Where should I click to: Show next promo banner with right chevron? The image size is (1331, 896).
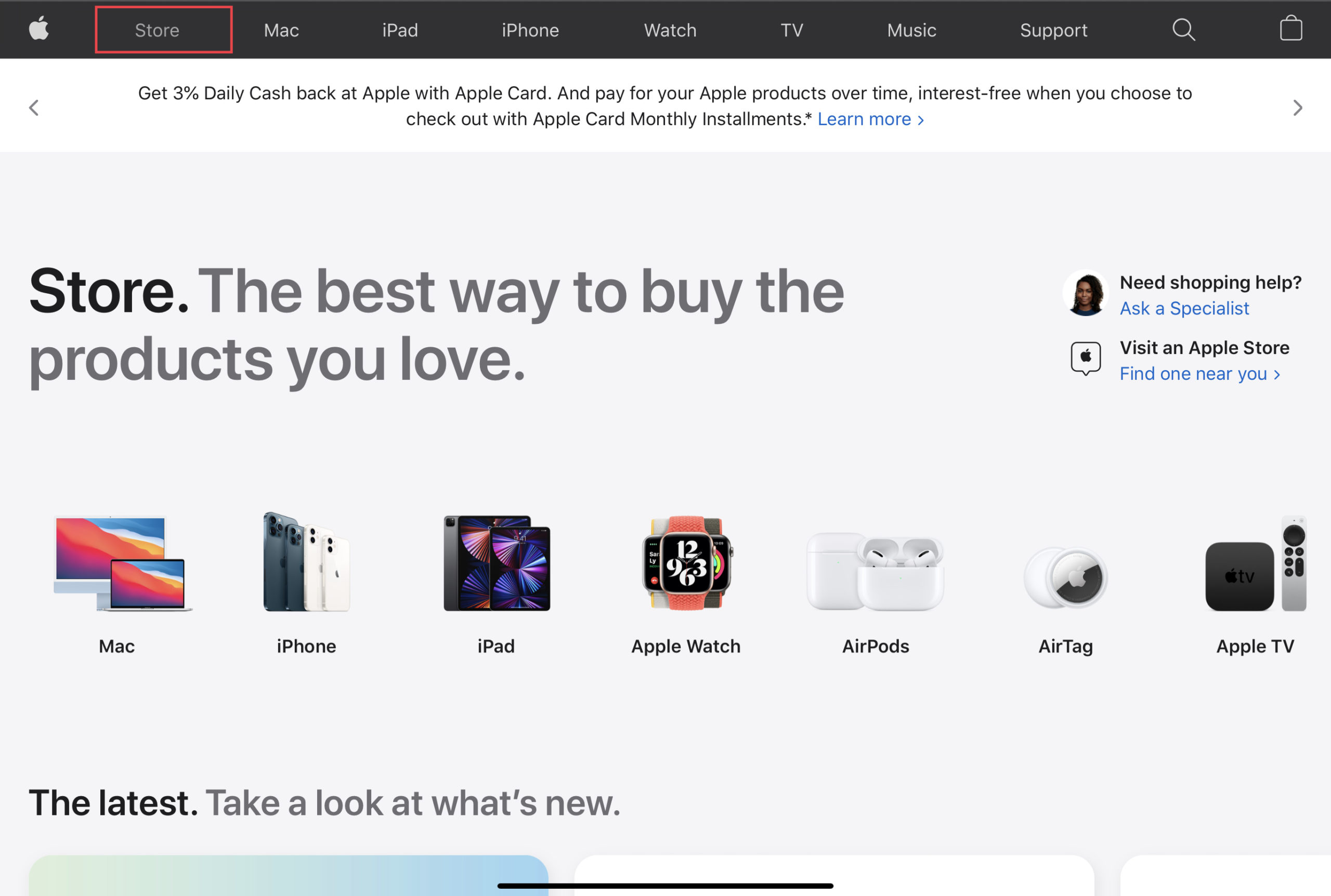pos(1297,108)
